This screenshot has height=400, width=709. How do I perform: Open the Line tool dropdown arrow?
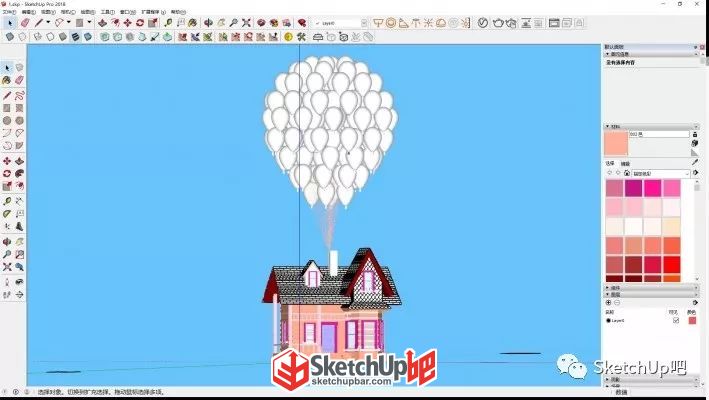(48, 23)
